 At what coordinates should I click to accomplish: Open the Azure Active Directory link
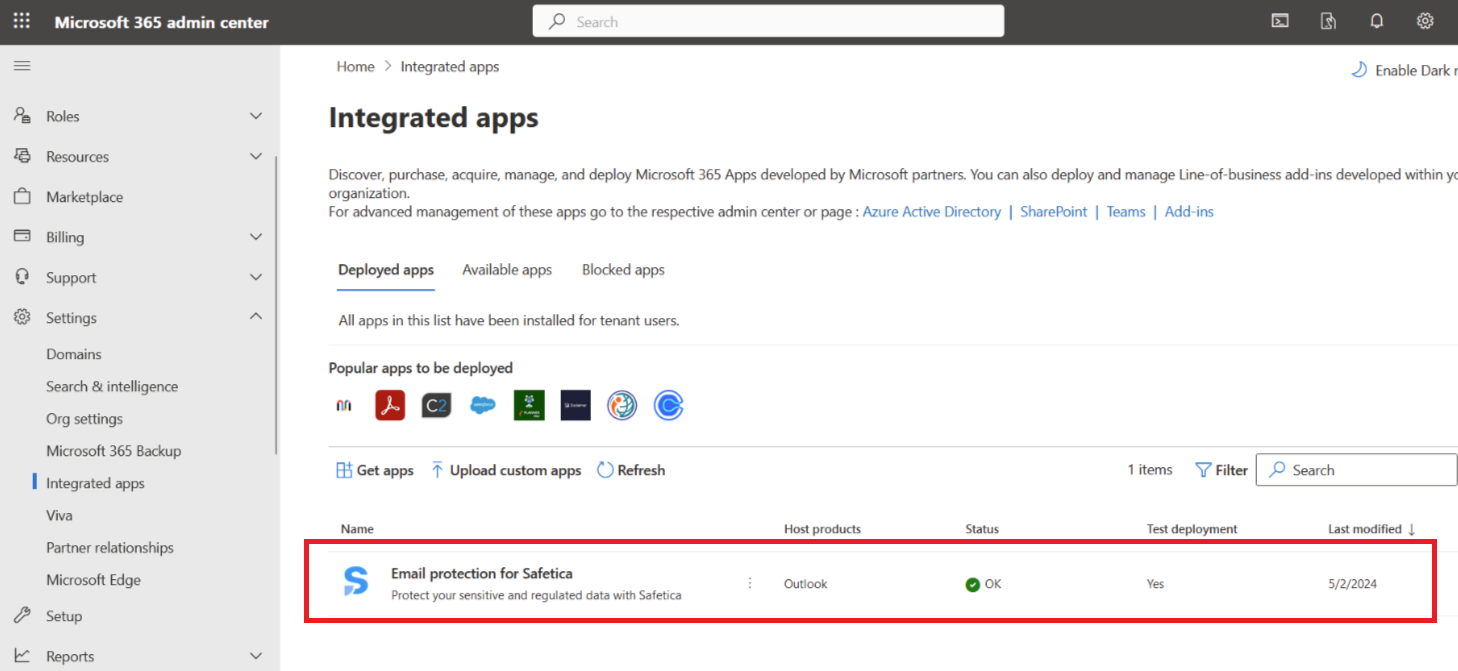point(931,212)
